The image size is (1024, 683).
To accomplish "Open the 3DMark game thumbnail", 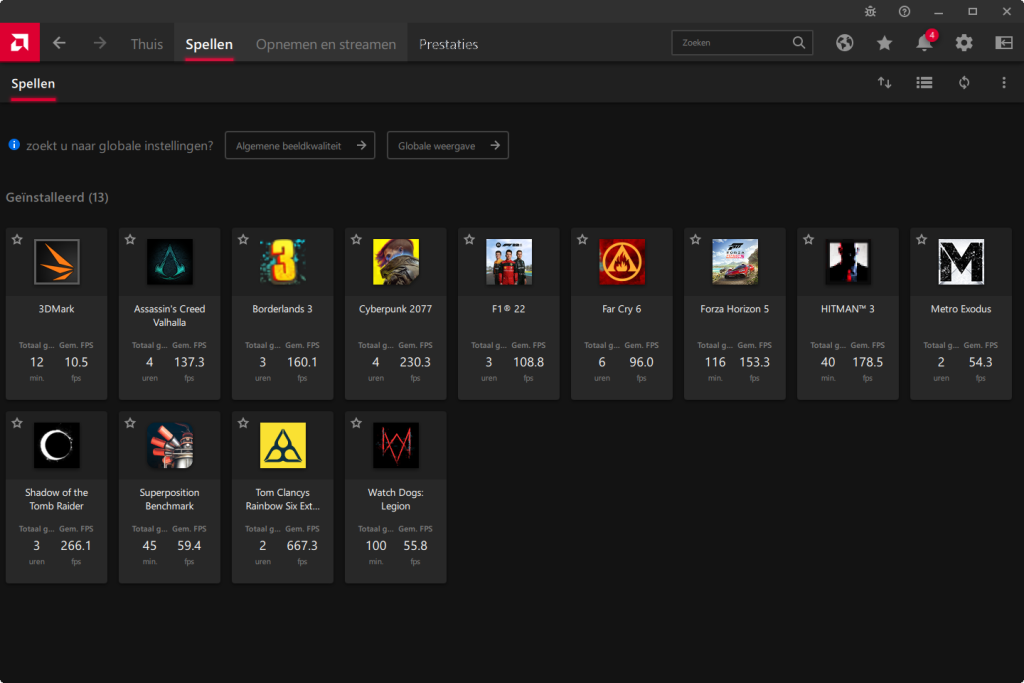I will [x=57, y=262].
